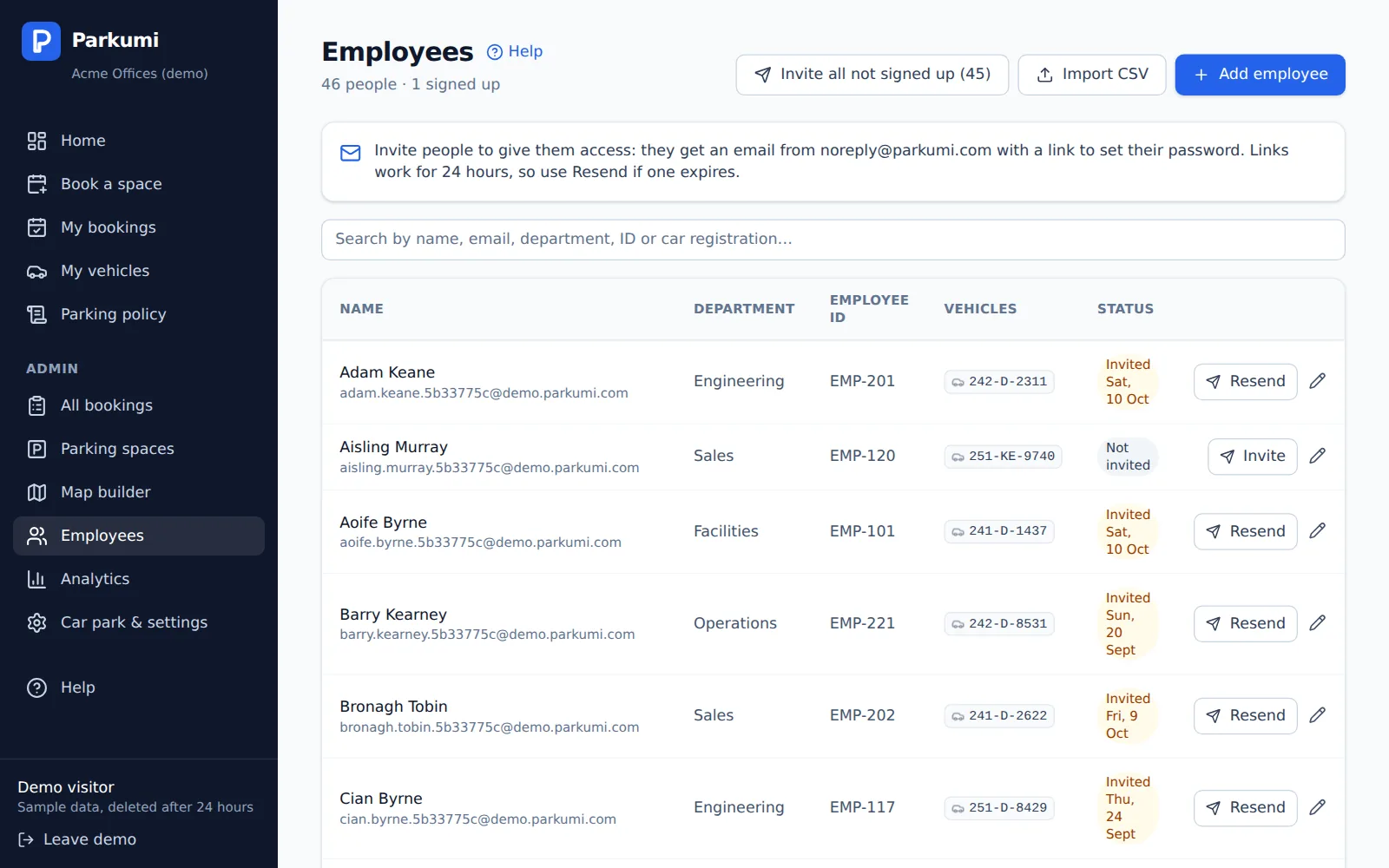This screenshot has height=868, width=1389.
Task: Open Analytics page
Action: 139,579
